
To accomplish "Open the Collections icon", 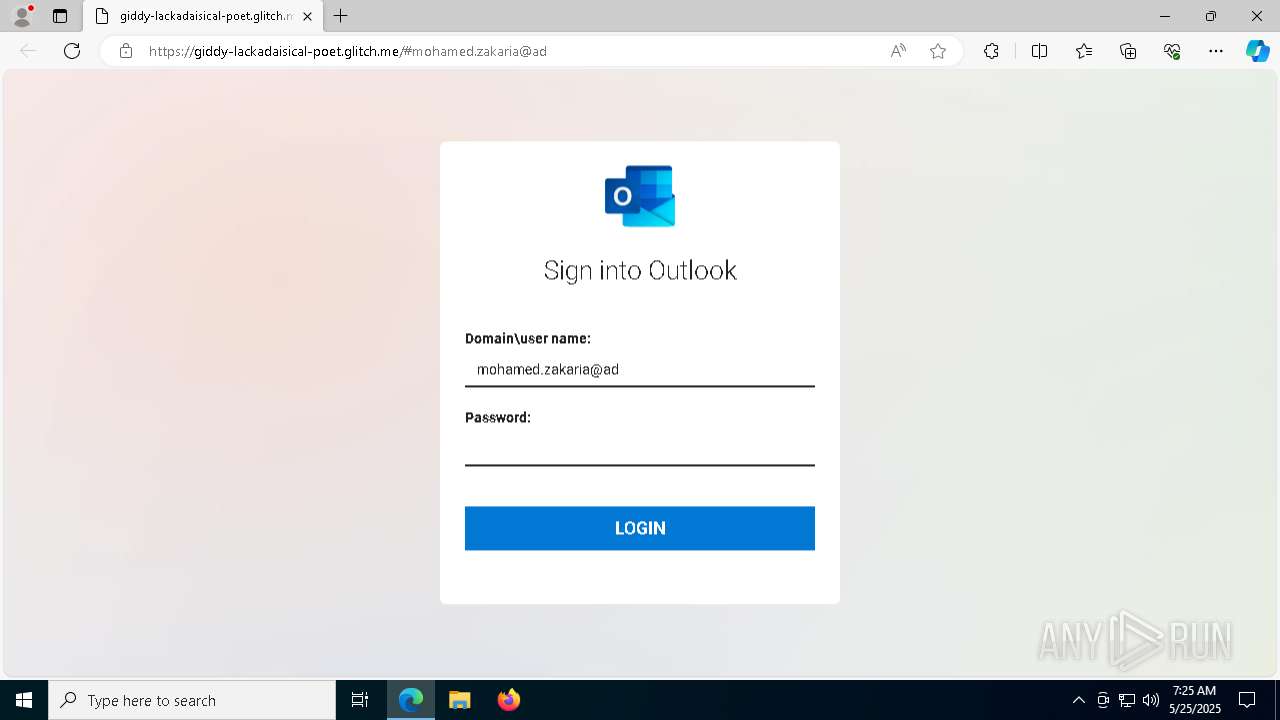I will coord(1128,51).
